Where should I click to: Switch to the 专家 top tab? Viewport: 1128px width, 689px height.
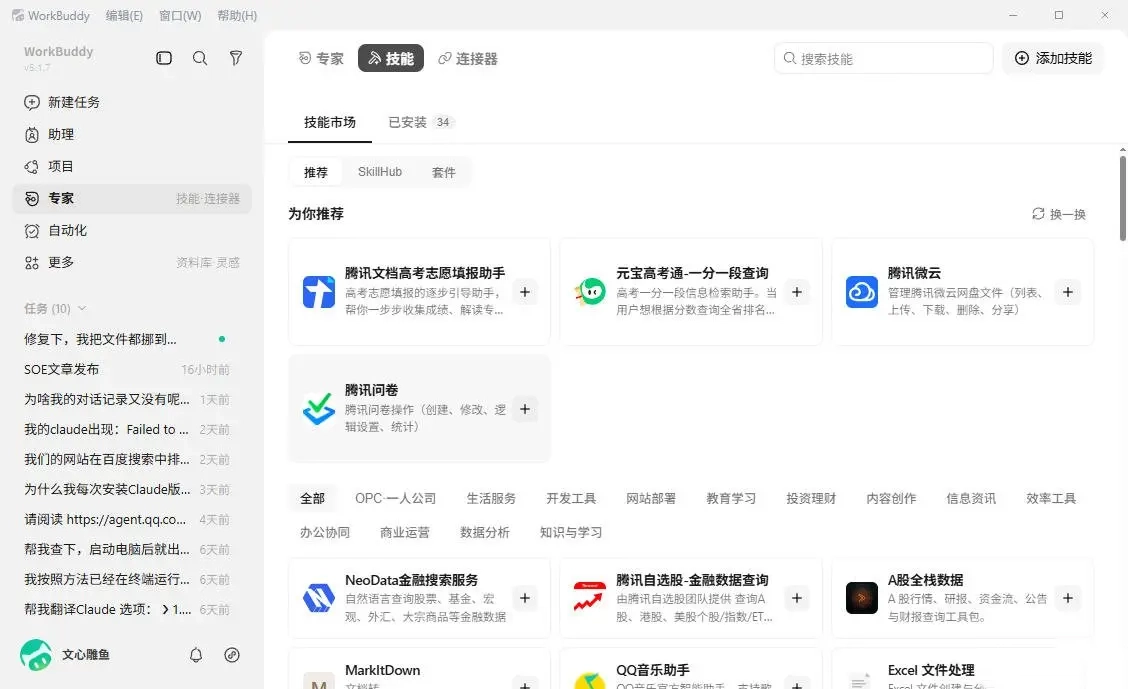tap(322, 58)
